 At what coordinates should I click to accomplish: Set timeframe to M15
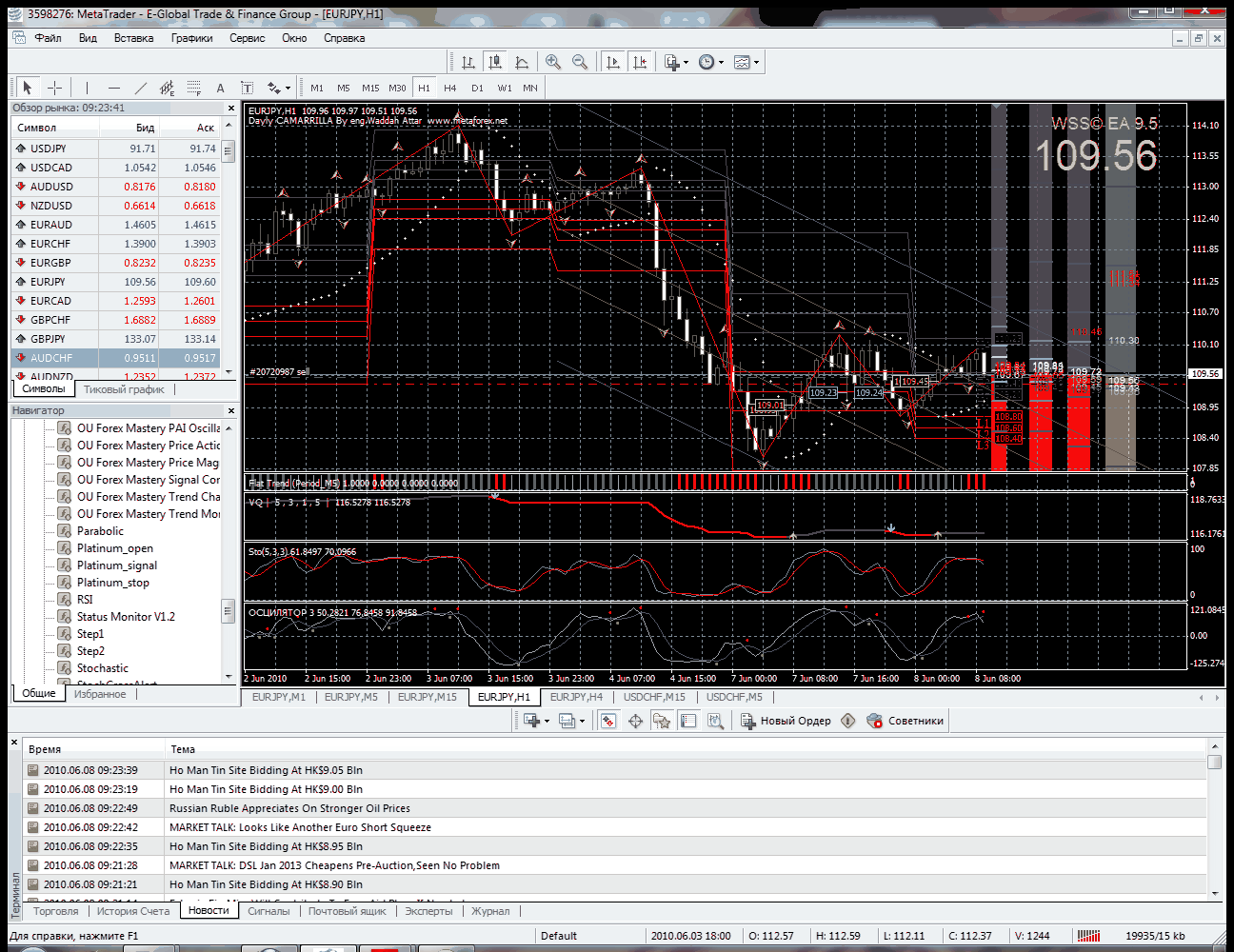pos(370,88)
